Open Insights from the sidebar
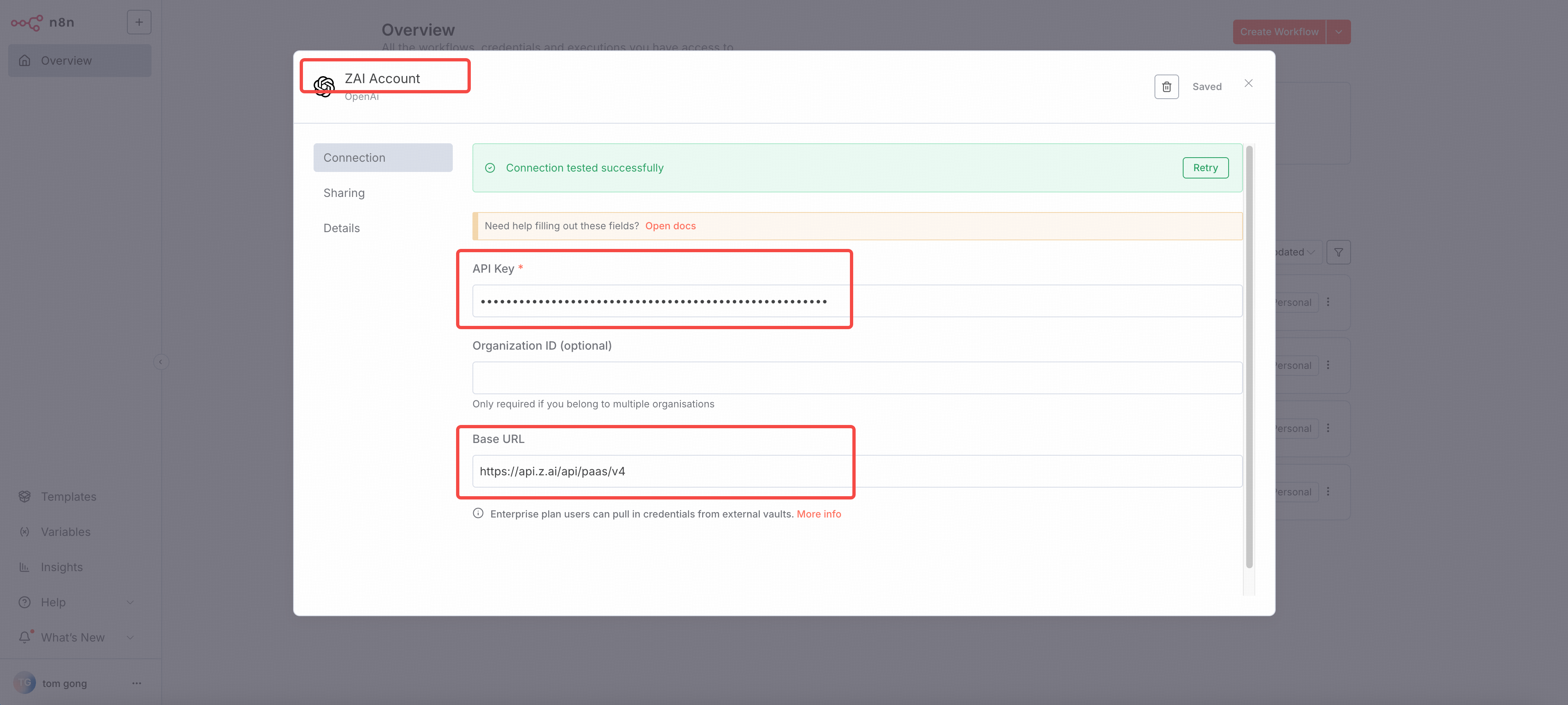1568x705 pixels. pyautogui.click(x=61, y=567)
